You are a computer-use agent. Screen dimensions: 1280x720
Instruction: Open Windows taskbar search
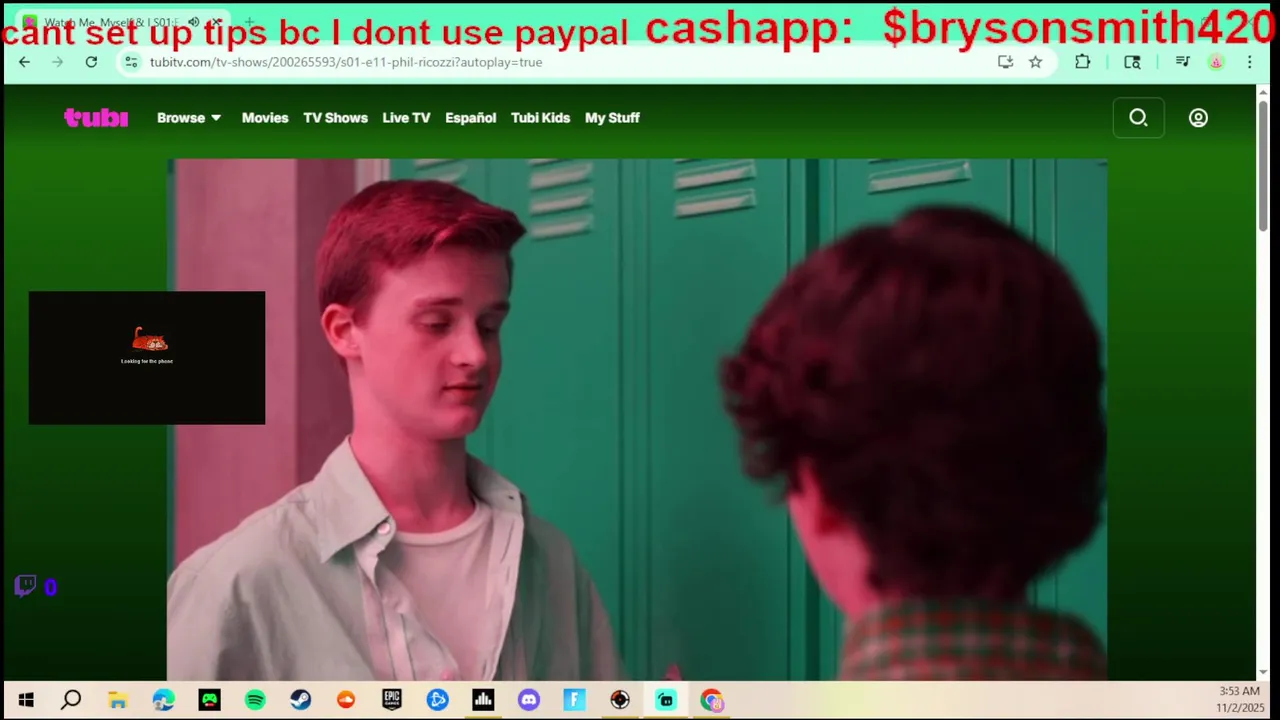click(x=71, y=700)
